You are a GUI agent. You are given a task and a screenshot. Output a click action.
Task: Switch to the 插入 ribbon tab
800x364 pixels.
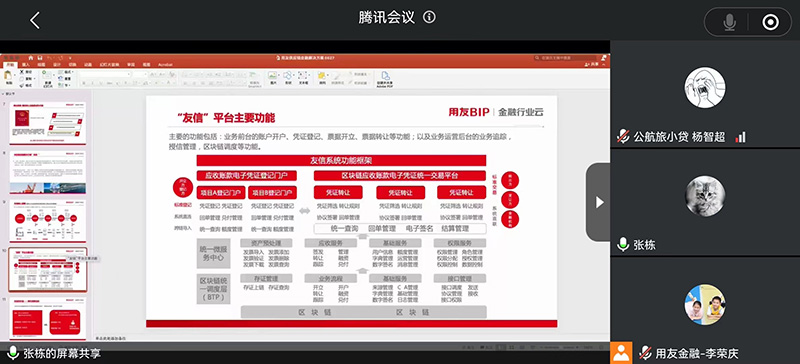26,65
